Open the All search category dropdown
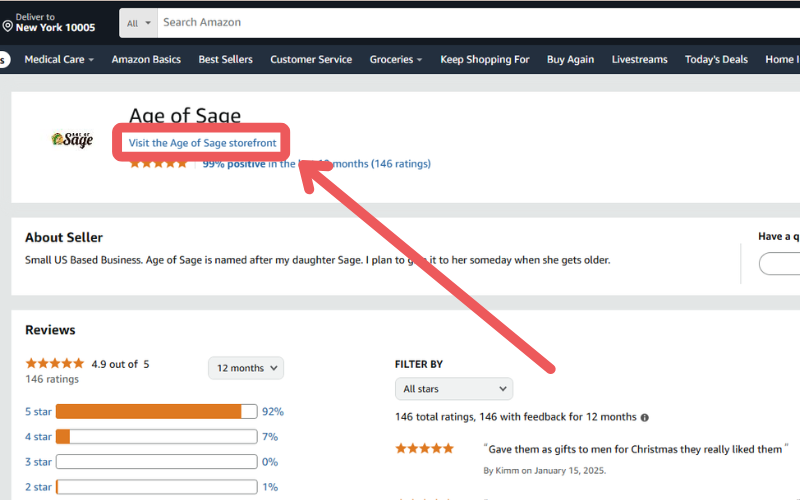The width and height of the screenshot is (800, 500). click(139, 22)
